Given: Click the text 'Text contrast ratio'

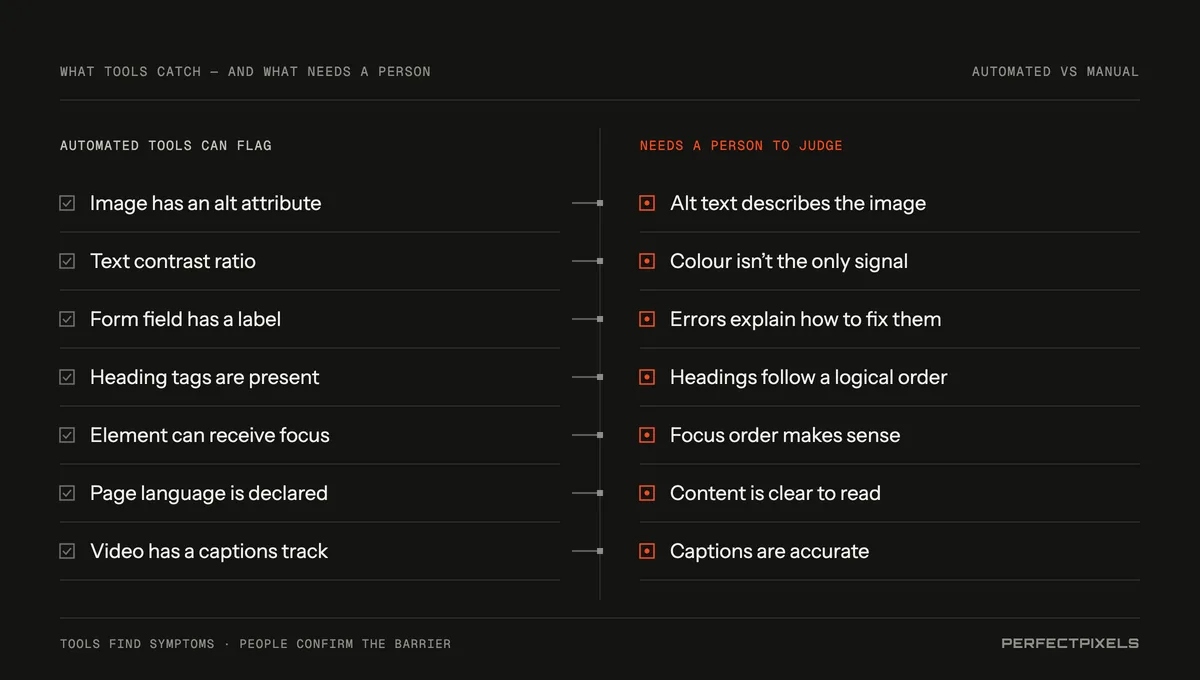Looking at the screenshot, I should (x=173, y=261).
